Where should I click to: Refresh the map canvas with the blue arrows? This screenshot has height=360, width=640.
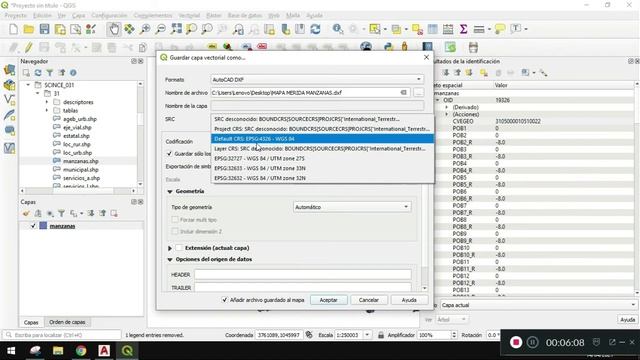click(x=315, y=29)
